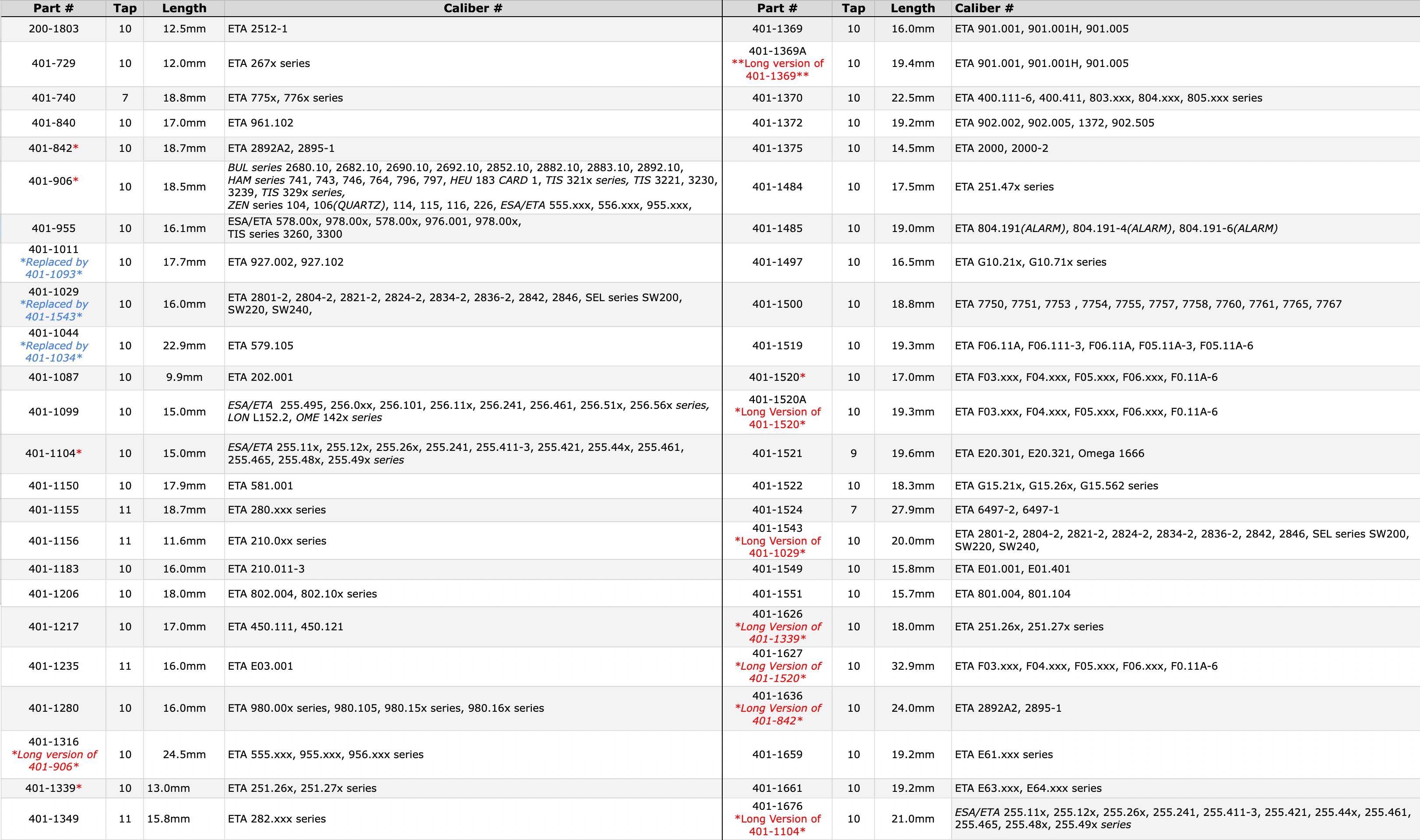
Task: Click part 401-1372
Action: pyautogui.click(x=777, y=123)
